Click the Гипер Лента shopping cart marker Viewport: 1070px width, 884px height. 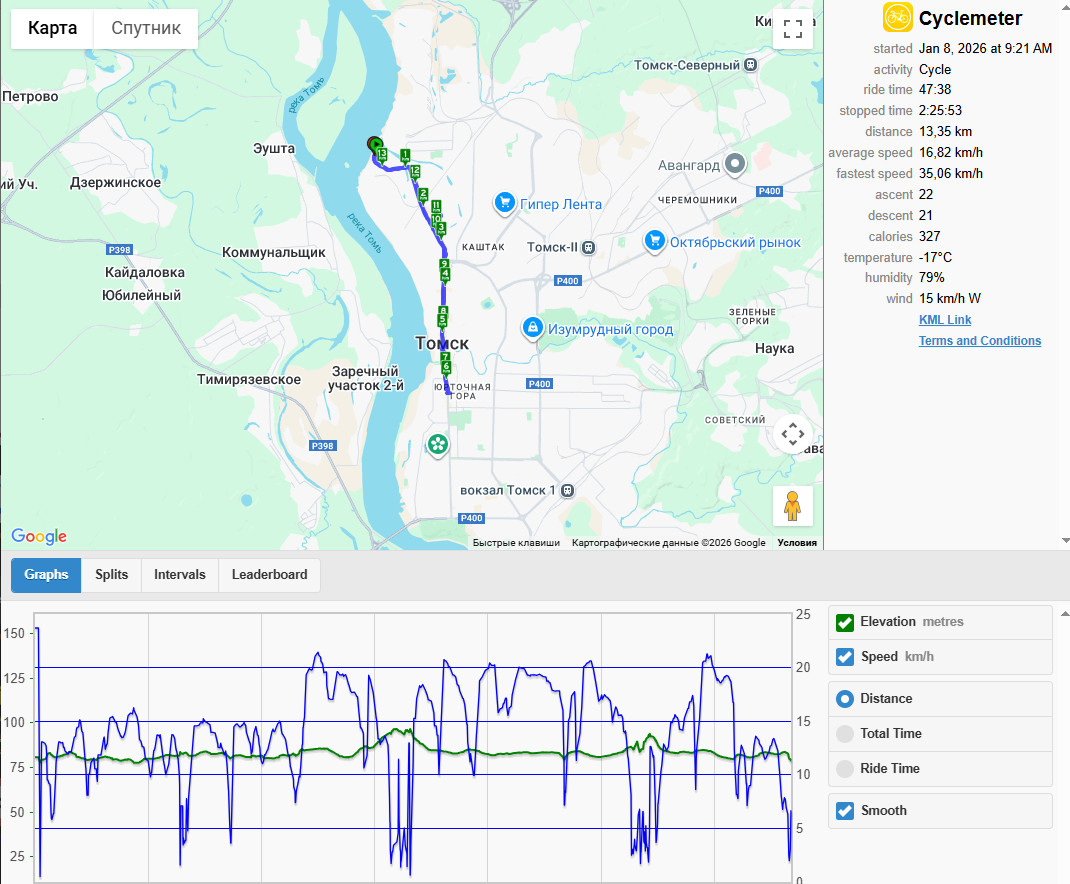[504, 203]
